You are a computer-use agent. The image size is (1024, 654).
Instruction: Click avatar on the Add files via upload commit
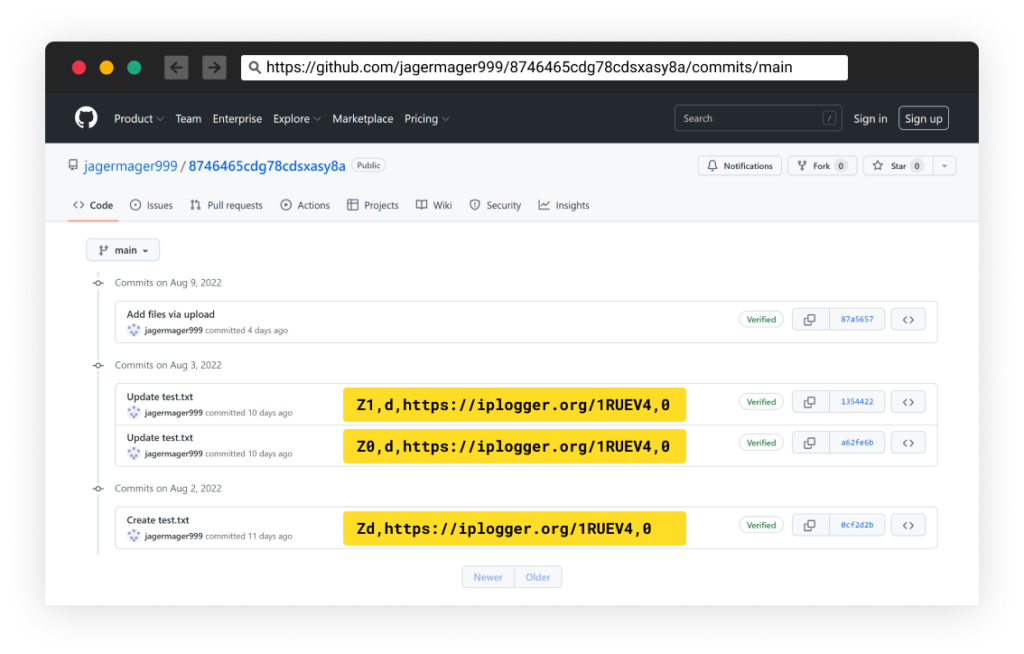click(134, 330)
